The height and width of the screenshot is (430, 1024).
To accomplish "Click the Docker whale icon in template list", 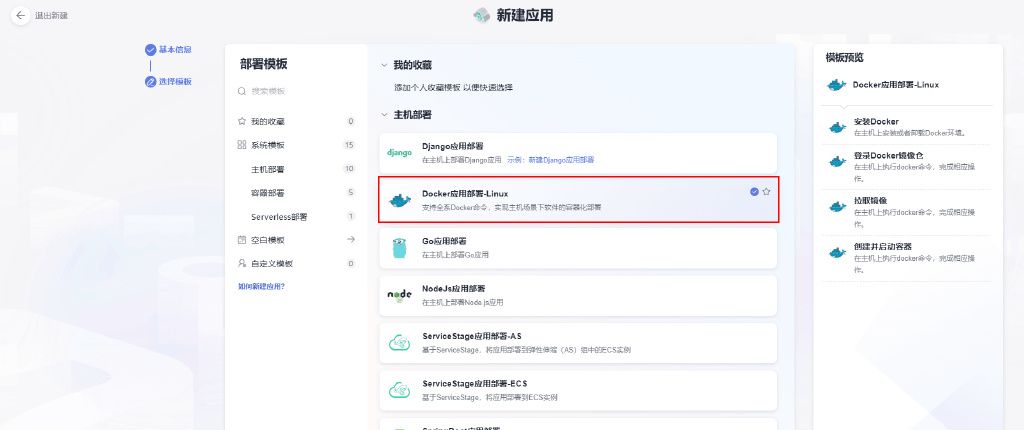I will (x=399, y=200).
